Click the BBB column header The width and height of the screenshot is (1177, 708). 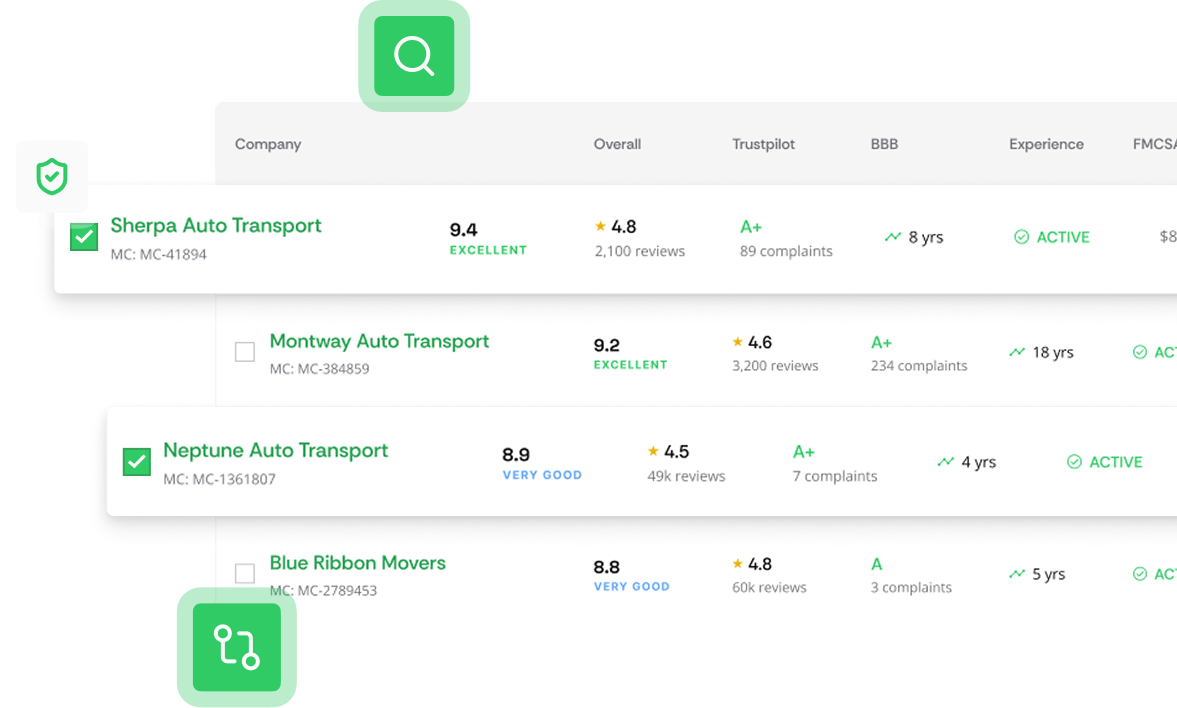[x=884, y=144]
